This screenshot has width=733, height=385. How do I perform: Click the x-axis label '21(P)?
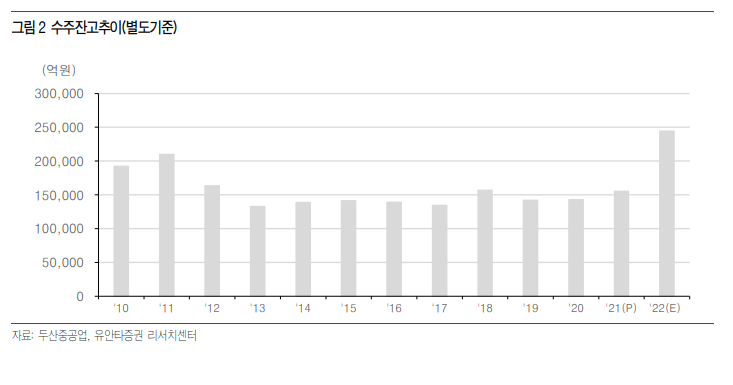click(621, 308)
